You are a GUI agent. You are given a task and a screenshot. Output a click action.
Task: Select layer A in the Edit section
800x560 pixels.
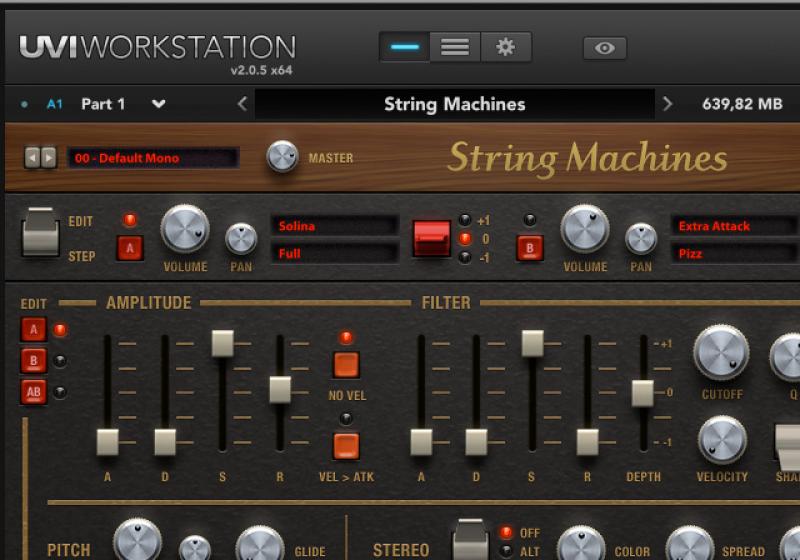click(x=33, y=329)
